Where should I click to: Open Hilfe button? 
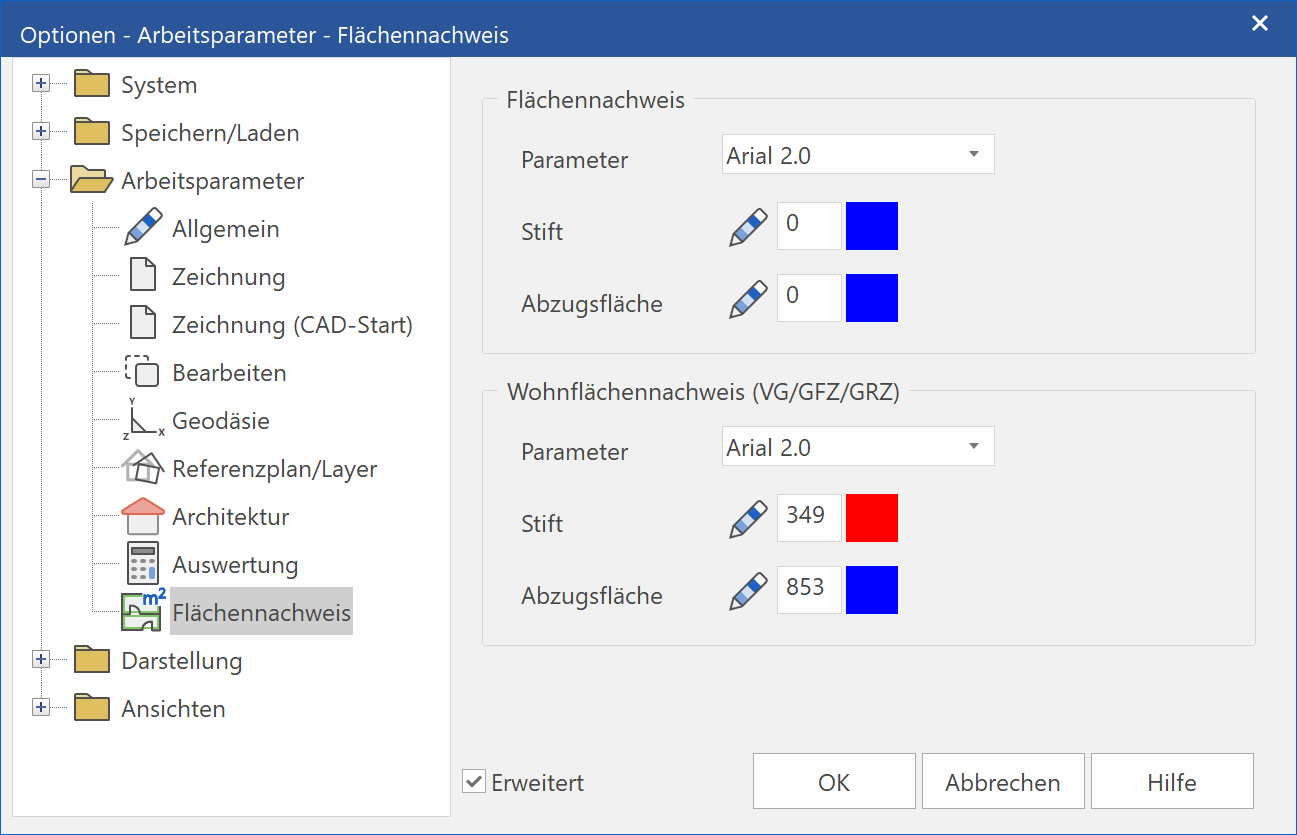pyautogui.click(x=1172, y=781)
